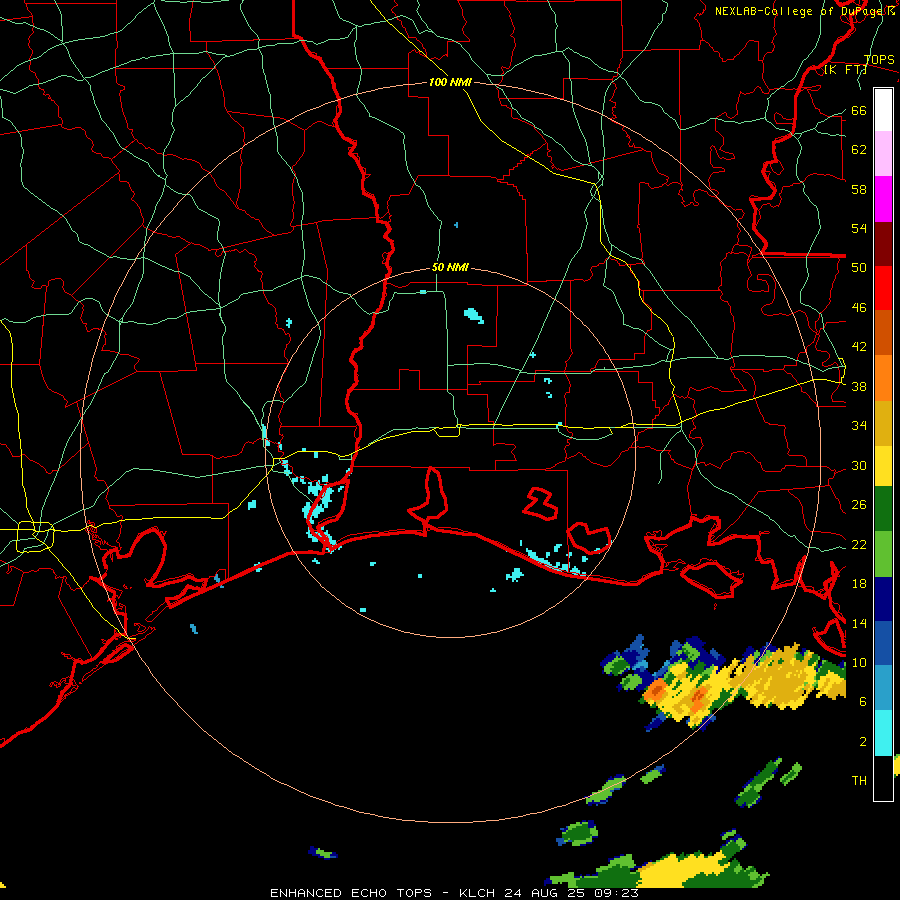Click the (K FT) units label
This screenshot has height=900, width=900.
pyautogui.click(x=845, y=69)
